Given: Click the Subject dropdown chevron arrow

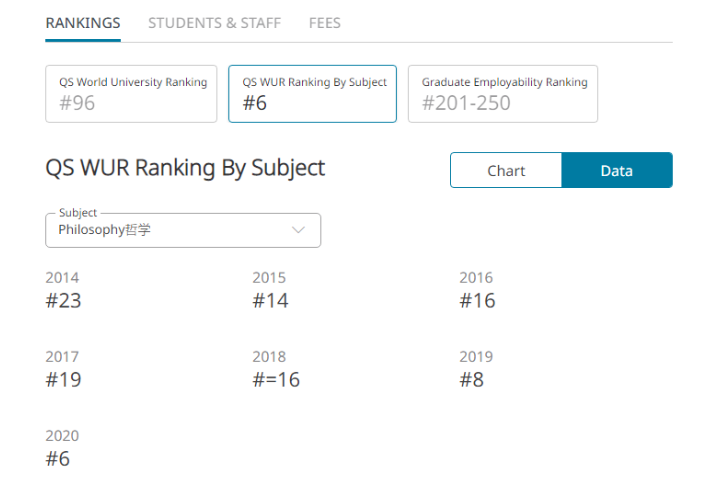Looking at the screenshot, I should click(x=298, y=230).
